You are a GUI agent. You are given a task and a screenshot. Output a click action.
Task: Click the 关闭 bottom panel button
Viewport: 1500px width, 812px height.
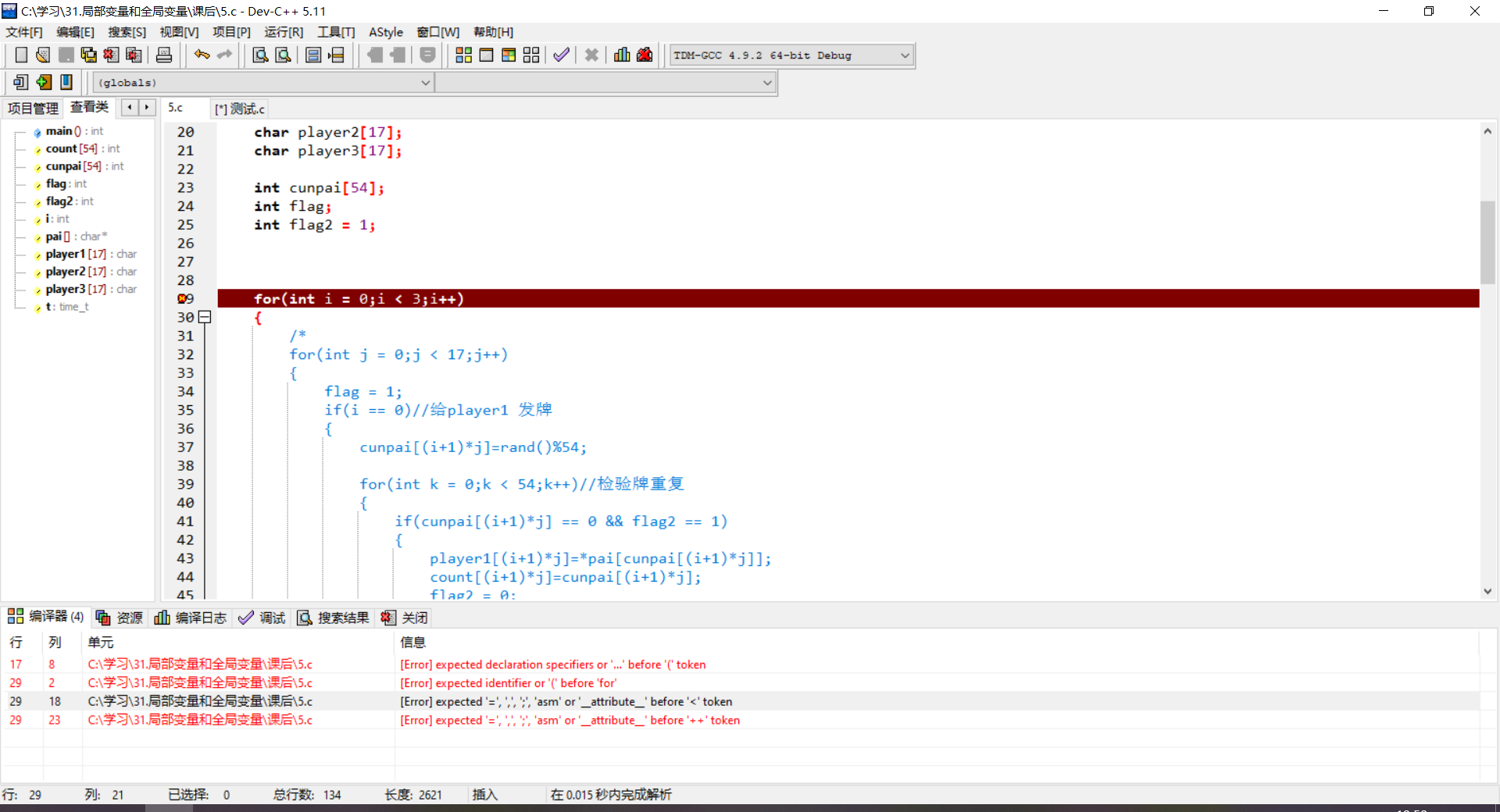coord(405,618)
